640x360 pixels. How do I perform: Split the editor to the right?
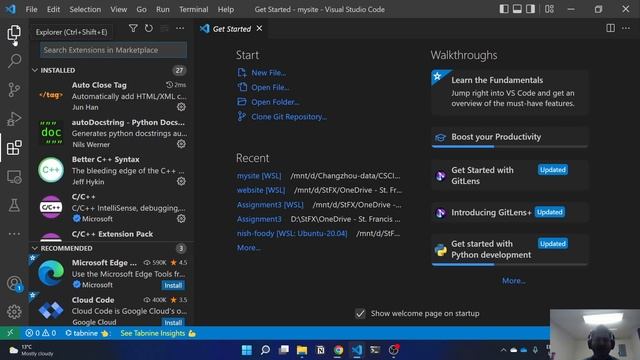pos(611,28)
